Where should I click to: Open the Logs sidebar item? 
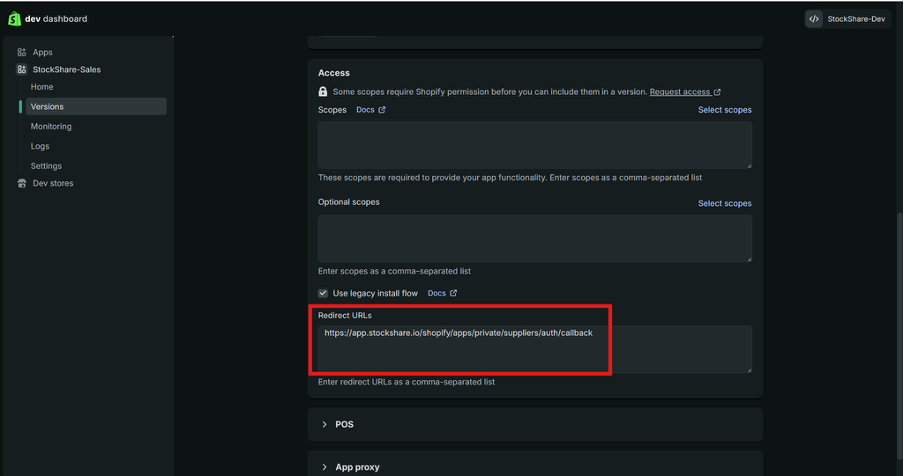point(40,146)
